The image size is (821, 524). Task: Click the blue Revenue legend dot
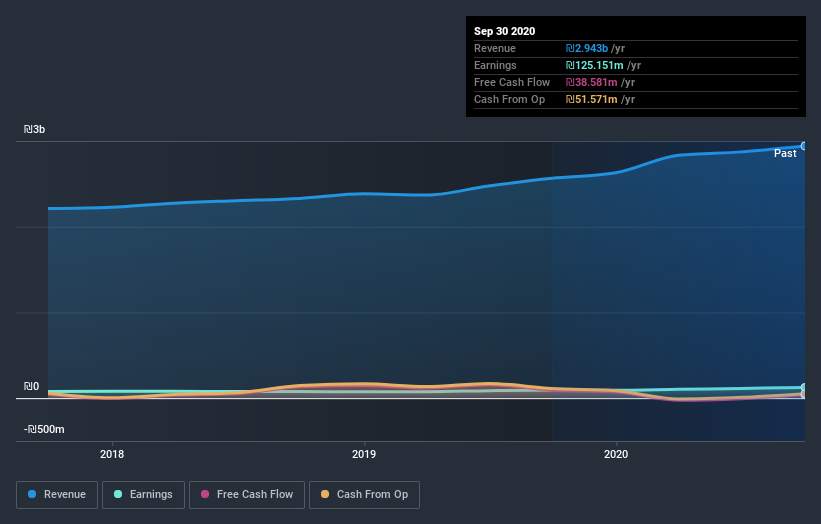pos(32,494)
